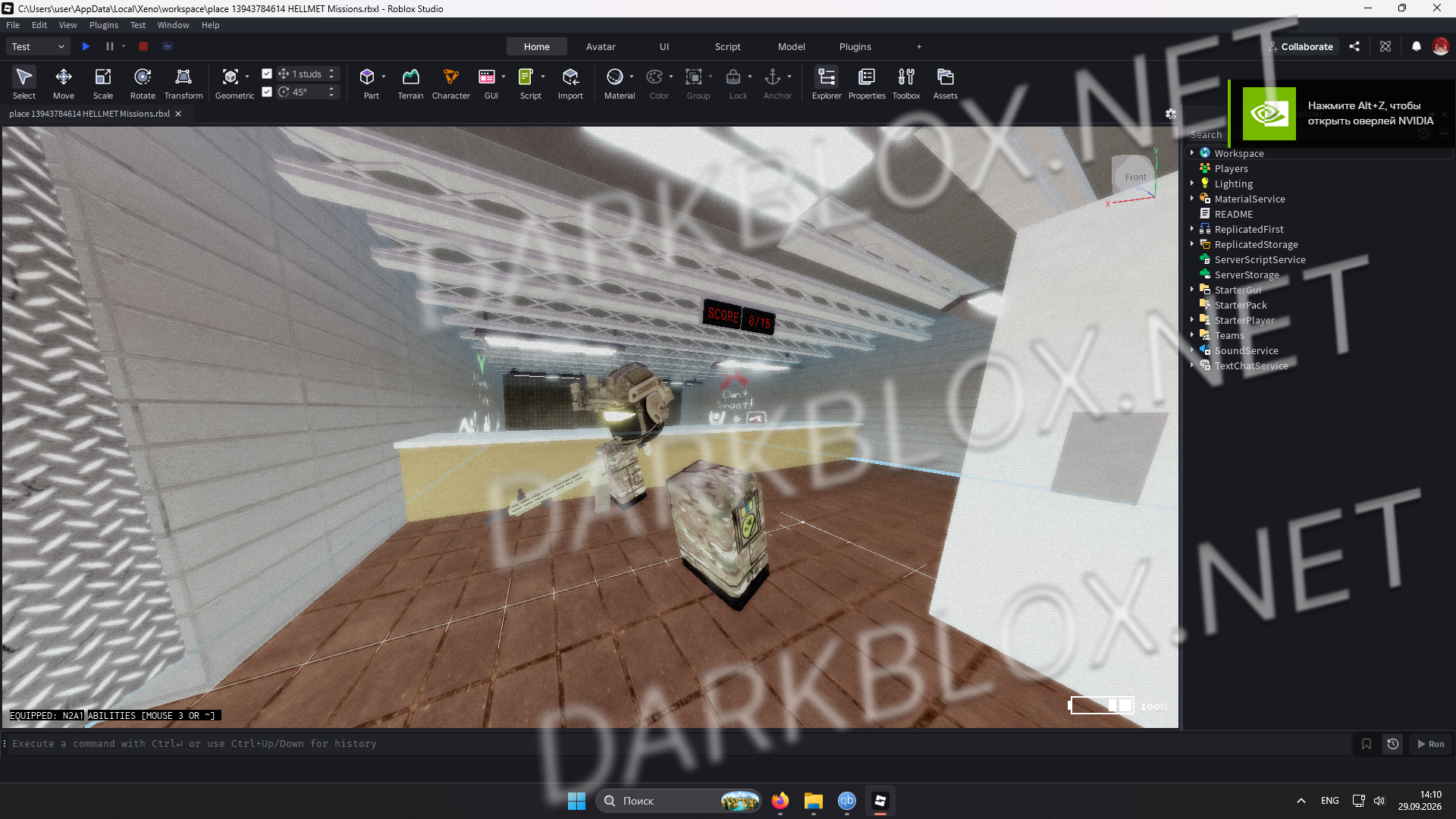Switch to the Model tab
Image resolution: width=1456 pixels, height=819 pixels.
791,46
